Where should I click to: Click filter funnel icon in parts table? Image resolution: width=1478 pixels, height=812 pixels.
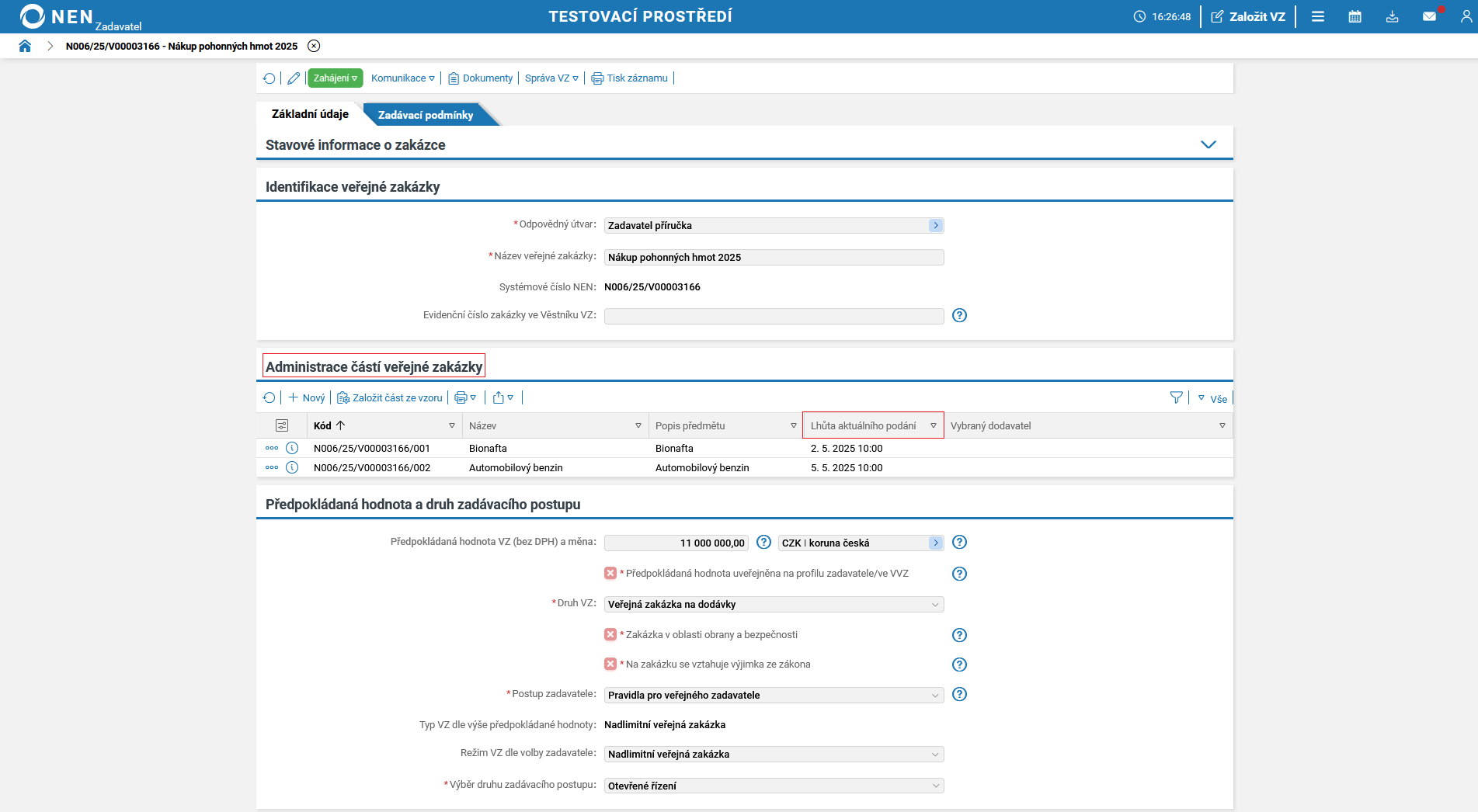tap(1176, 397)
